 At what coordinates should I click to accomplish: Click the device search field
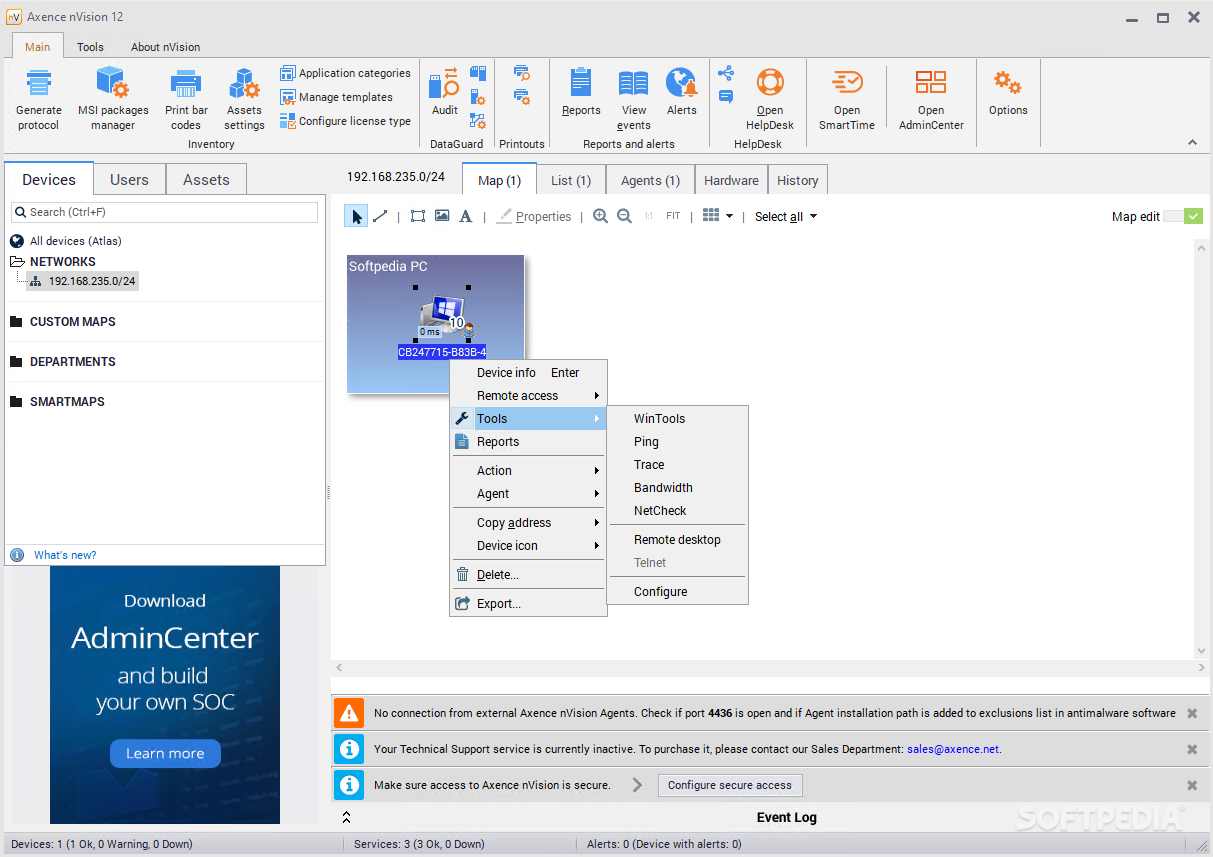pos(165,212)
